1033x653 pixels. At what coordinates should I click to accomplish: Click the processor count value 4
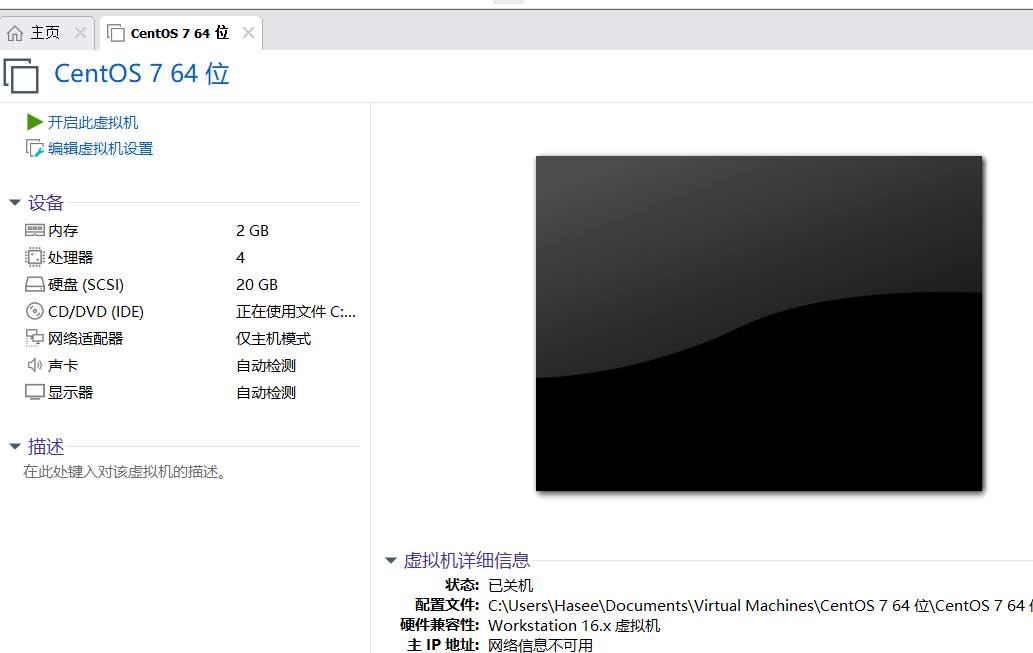coord(240,258)
